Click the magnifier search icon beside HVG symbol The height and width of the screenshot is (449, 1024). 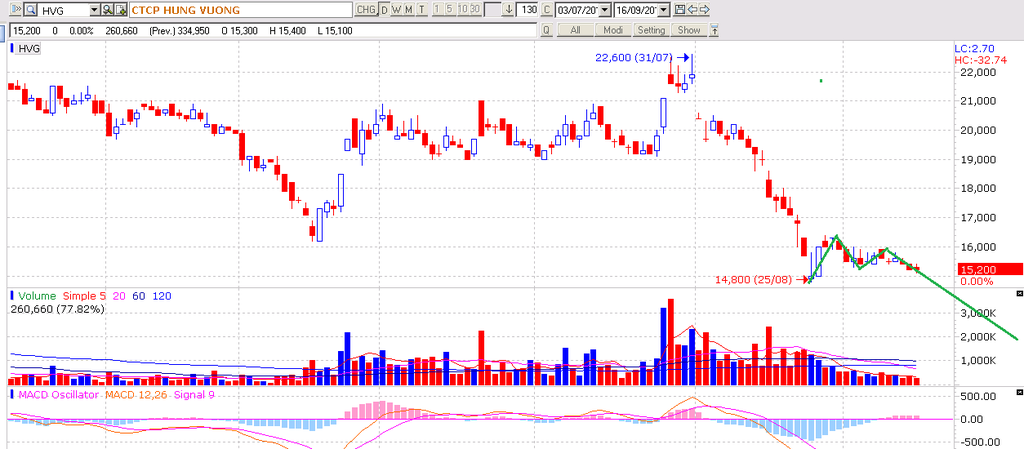(x=29, y=9)
